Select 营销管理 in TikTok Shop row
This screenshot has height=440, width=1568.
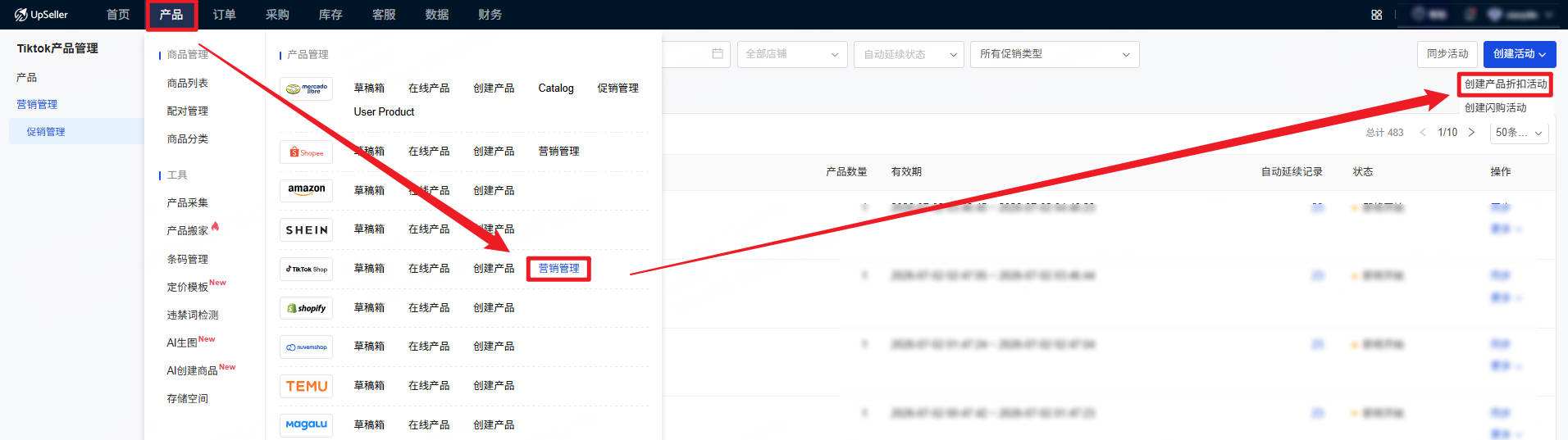point(558,268)
